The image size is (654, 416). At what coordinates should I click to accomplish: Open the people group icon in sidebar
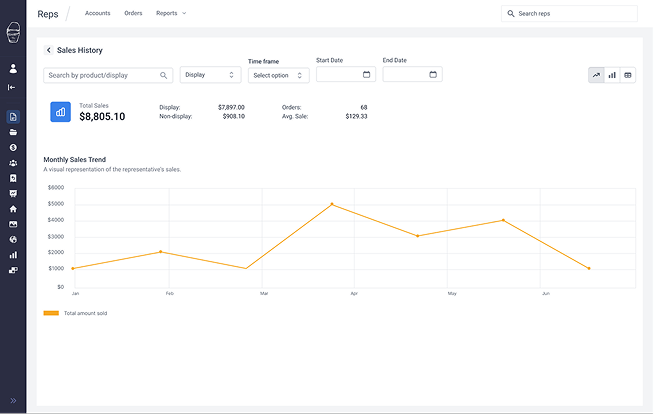pyautogui.click(x=13, y=163)
